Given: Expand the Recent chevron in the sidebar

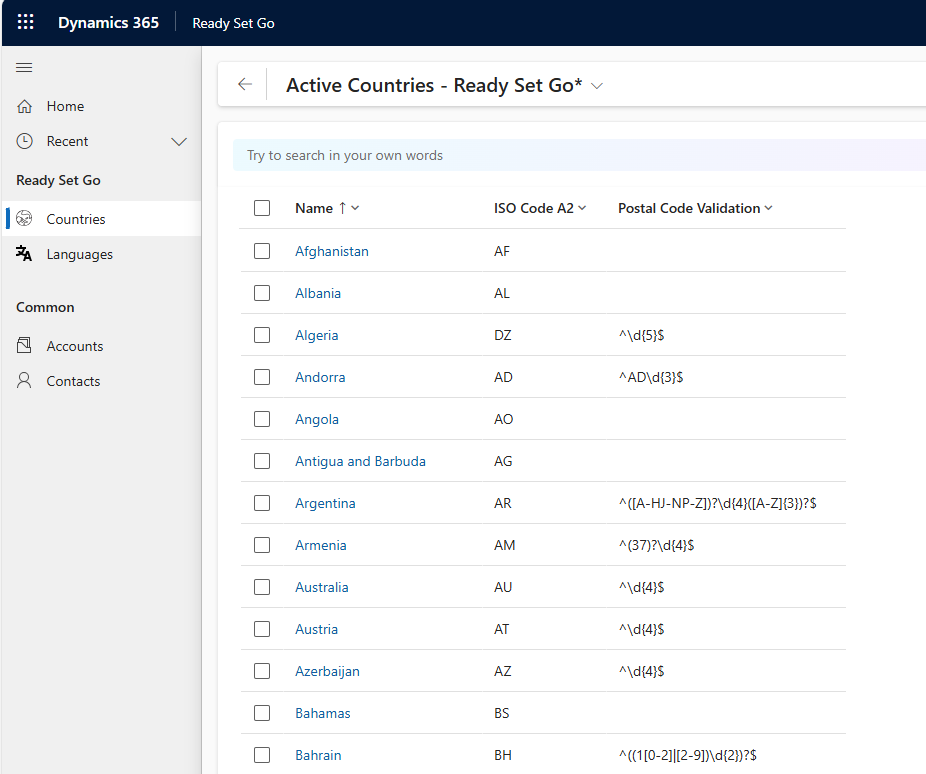Looking at the screenshot, I should coord(179,142).
